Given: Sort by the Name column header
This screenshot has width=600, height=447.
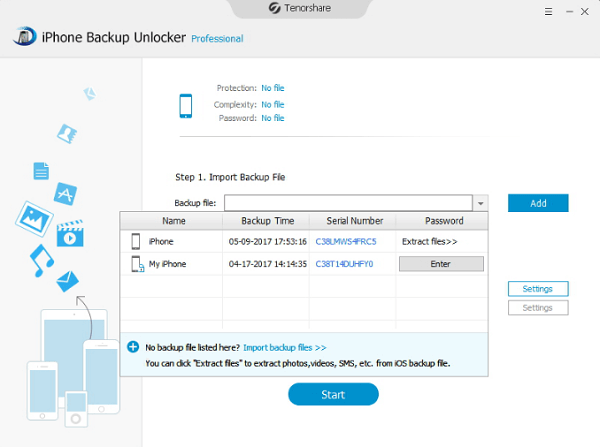Looking at the screenshot, I should pos(171,221).
